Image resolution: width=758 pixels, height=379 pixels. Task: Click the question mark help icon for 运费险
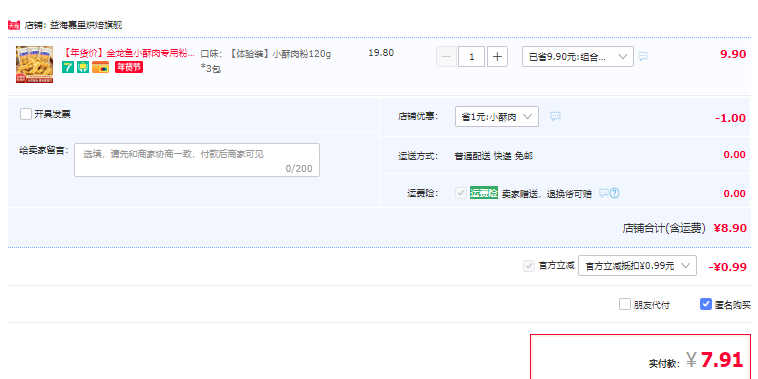pos(614,193)
